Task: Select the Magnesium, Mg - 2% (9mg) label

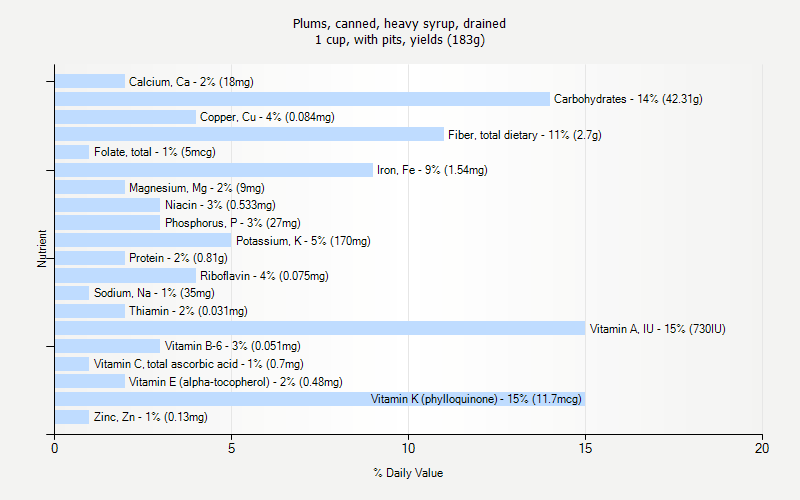Action: [197, 188]
